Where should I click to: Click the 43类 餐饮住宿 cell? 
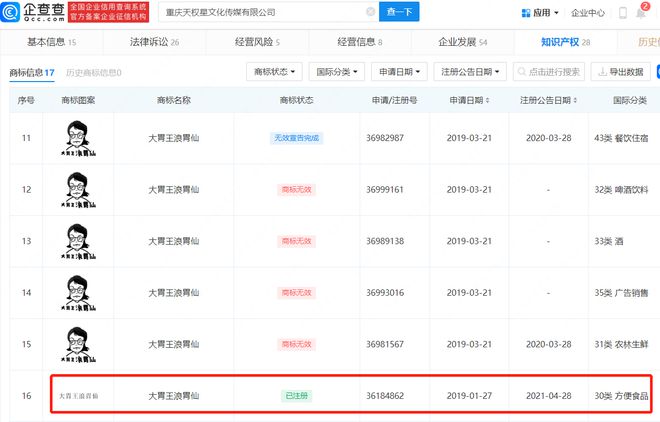tap(621, 138)
